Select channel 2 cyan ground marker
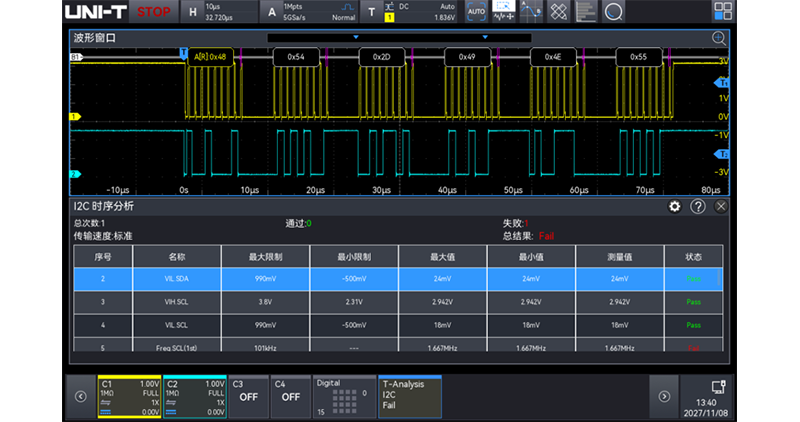Image resolution: width=800 pixels, height=422 pixels. [x=75, y=175]
